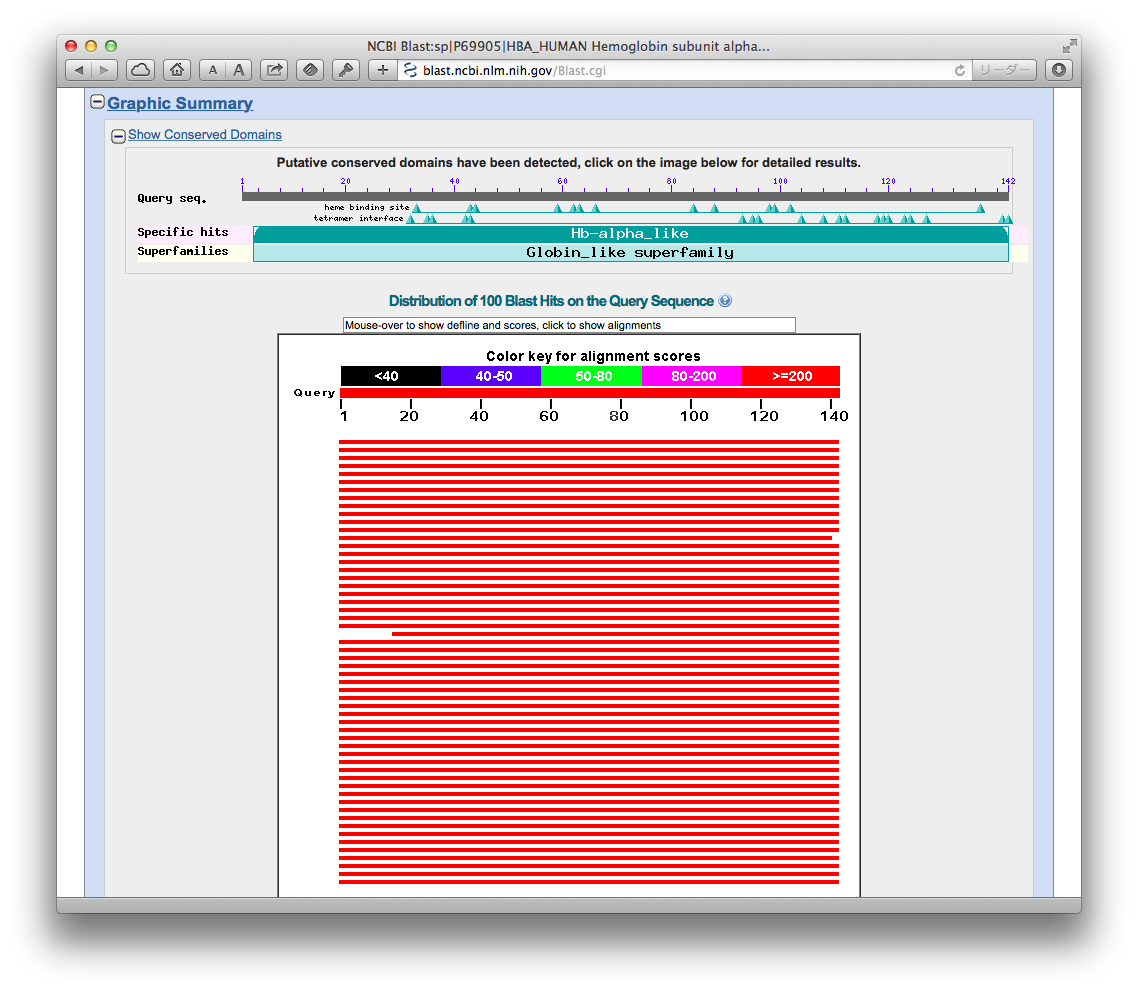Go to browser home page

tap(176, 70)
